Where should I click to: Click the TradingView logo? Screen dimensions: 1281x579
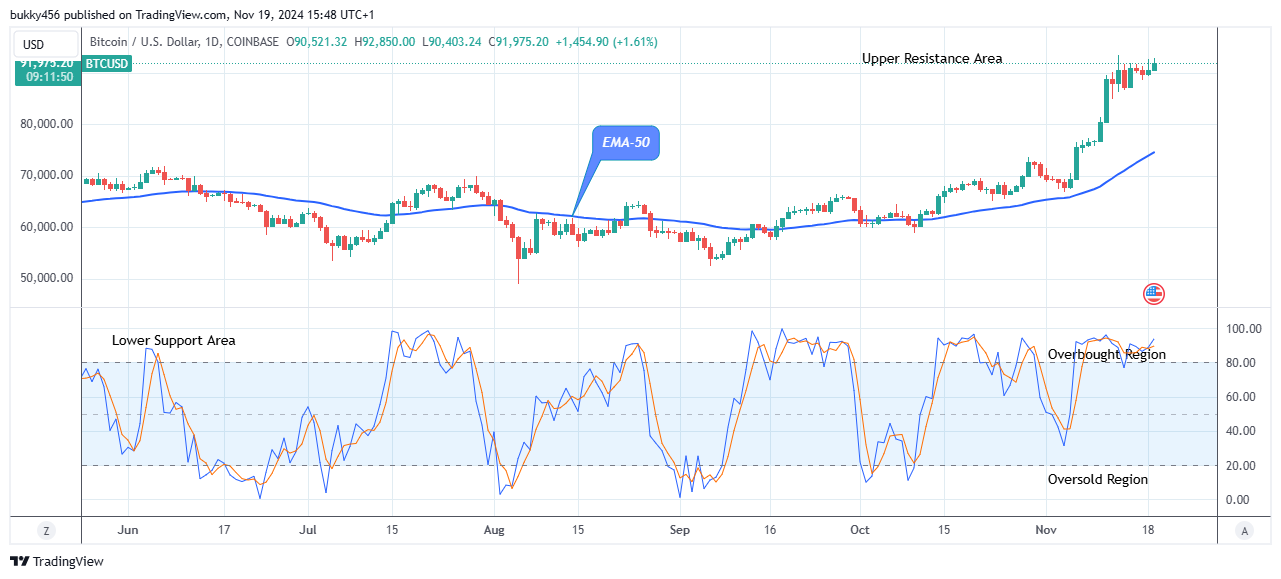pyautogui.click(x=57, y=562)
